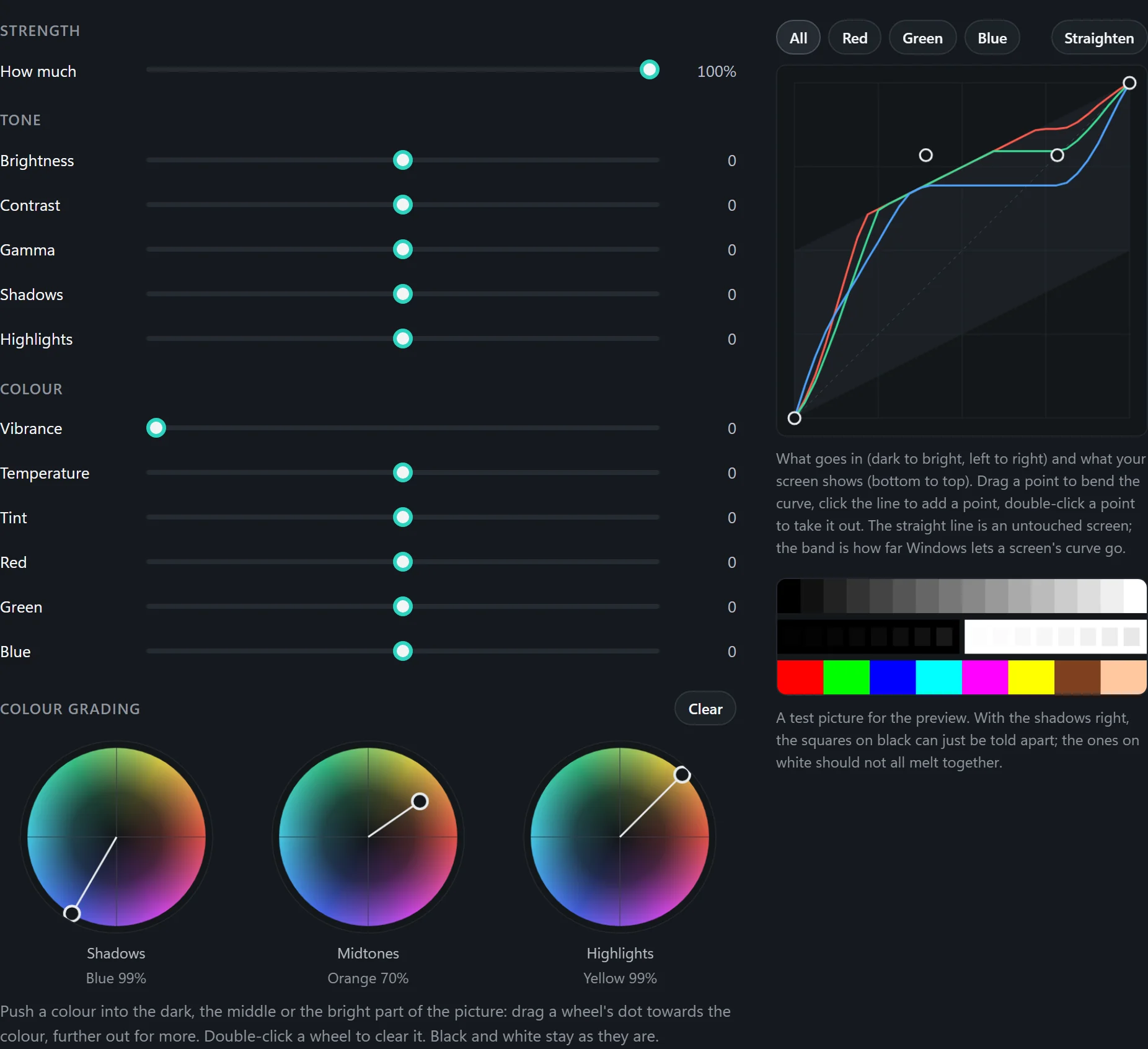Image resolution: width=1148 pixels, height=1049 pixels.
Task: Click the curve point on the green plateau
Action: (x=1057, y=155)
